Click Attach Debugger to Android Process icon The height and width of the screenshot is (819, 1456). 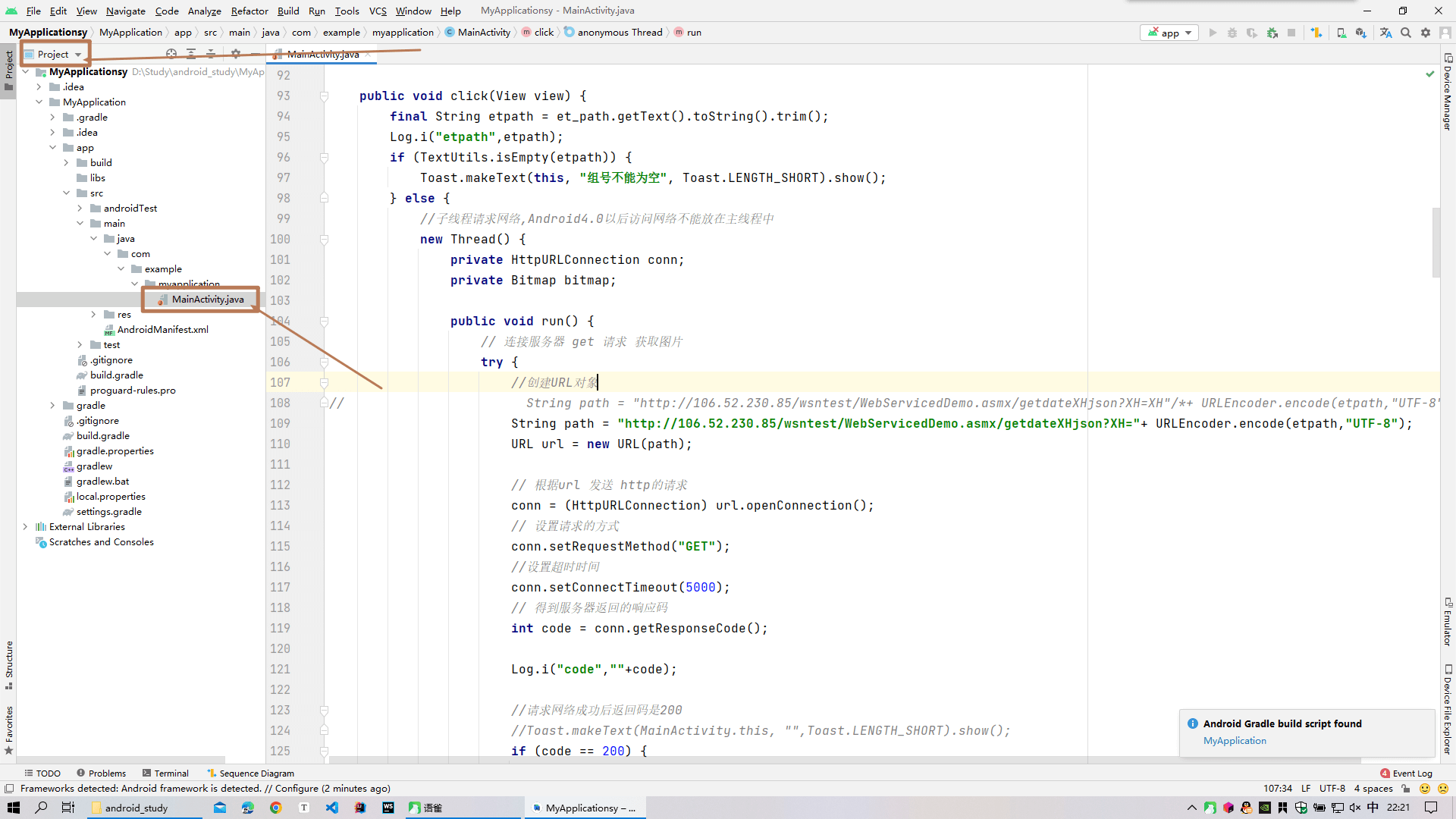(1272, 33)
